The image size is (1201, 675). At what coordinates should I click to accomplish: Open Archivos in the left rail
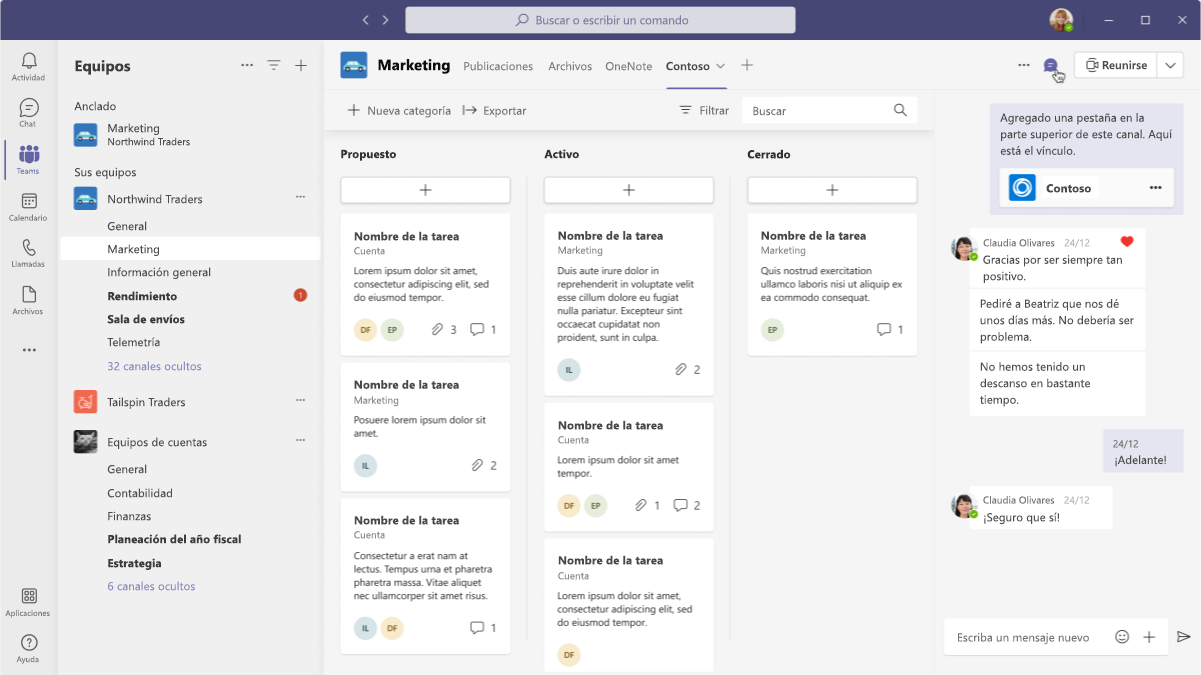click(x=28, y=300)
